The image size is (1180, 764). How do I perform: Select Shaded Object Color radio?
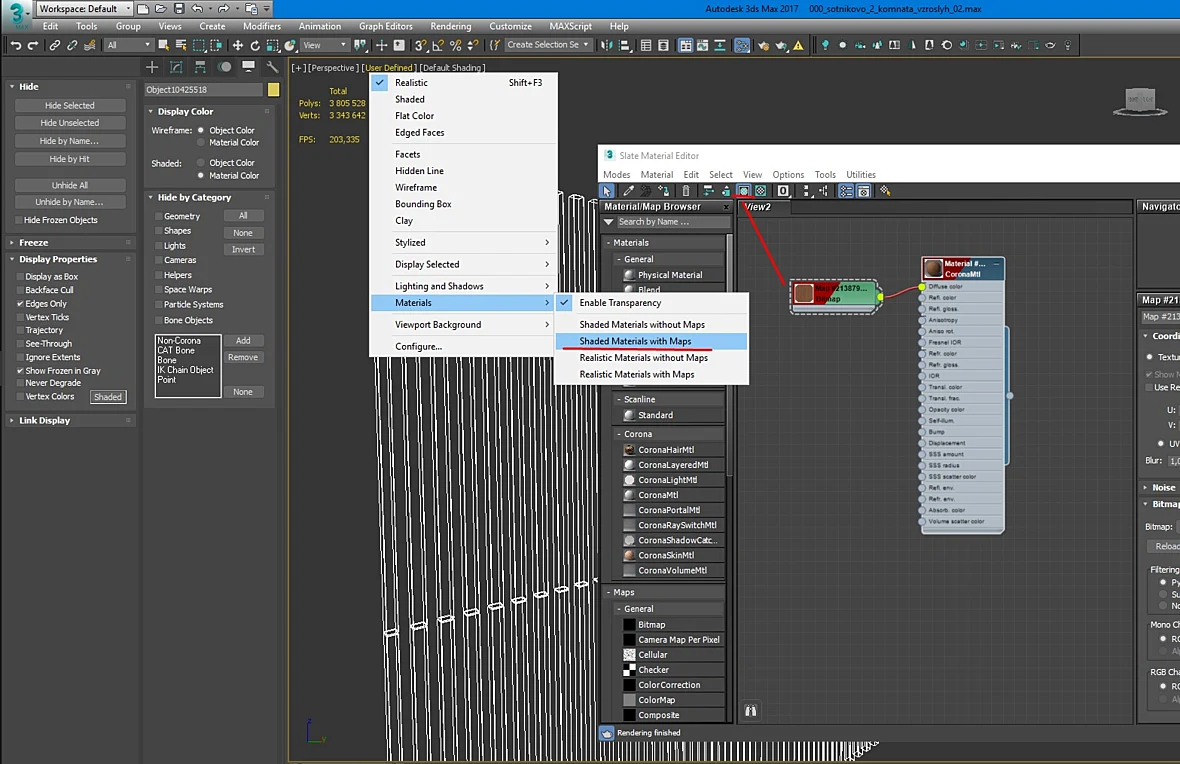point(201,163)
